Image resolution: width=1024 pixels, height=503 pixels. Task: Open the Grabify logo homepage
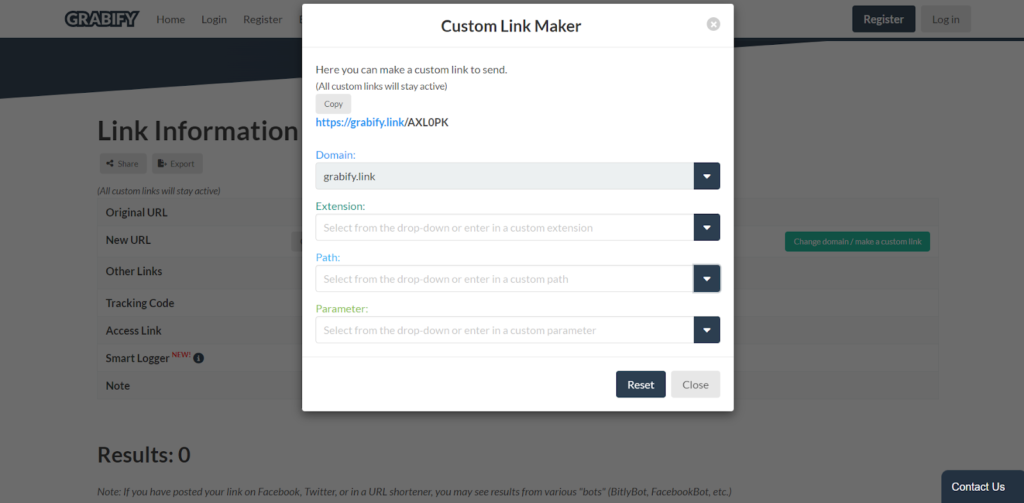click(102, 19)
